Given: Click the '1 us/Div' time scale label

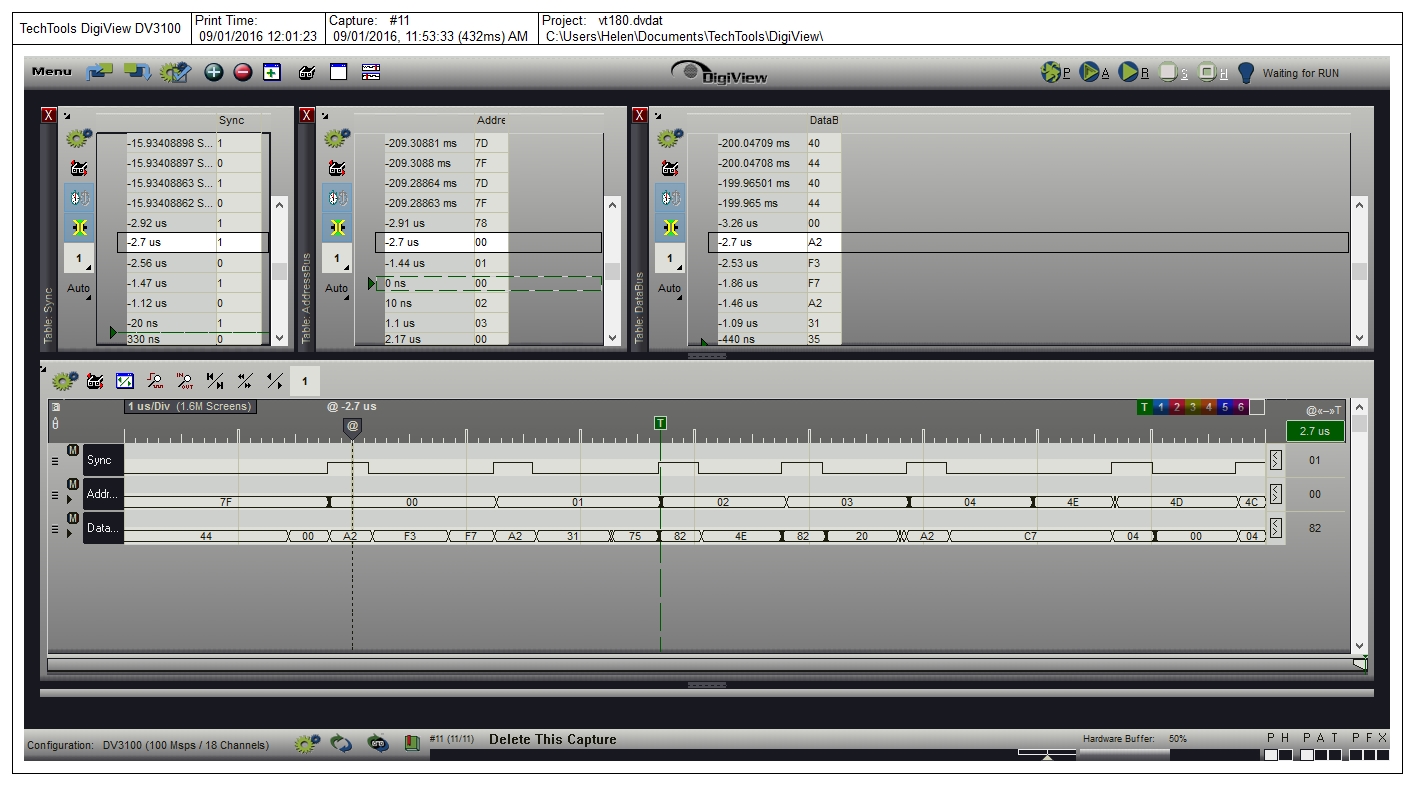Looking at the screenshot, I should pyautogui.click(x=190, y=406).
